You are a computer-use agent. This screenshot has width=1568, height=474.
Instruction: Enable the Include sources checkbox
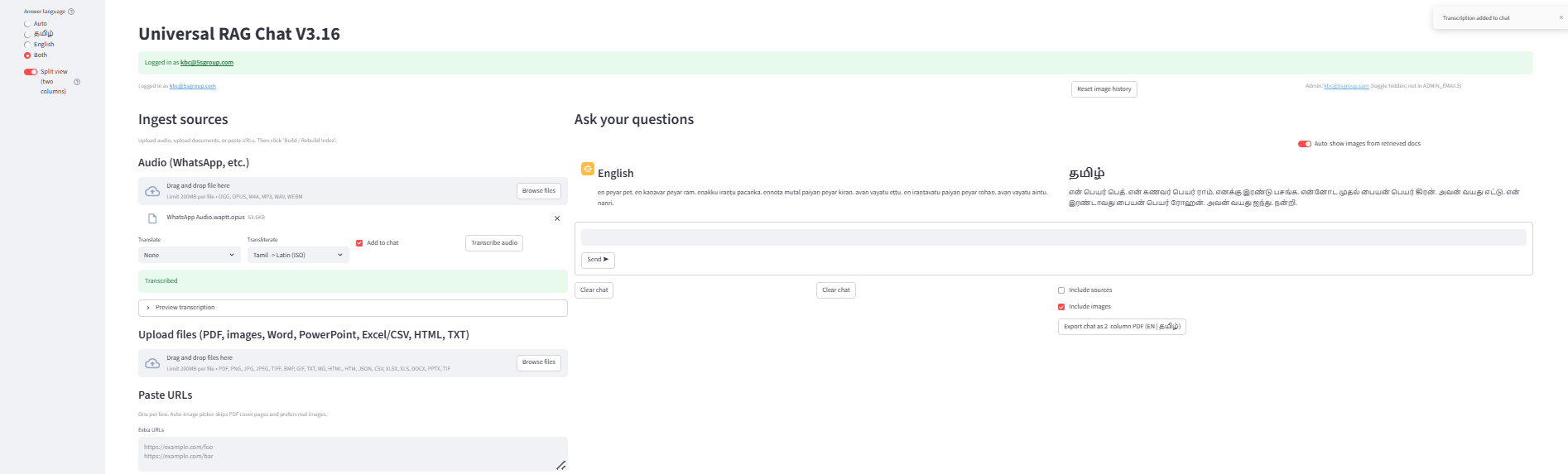(1061, 290)
